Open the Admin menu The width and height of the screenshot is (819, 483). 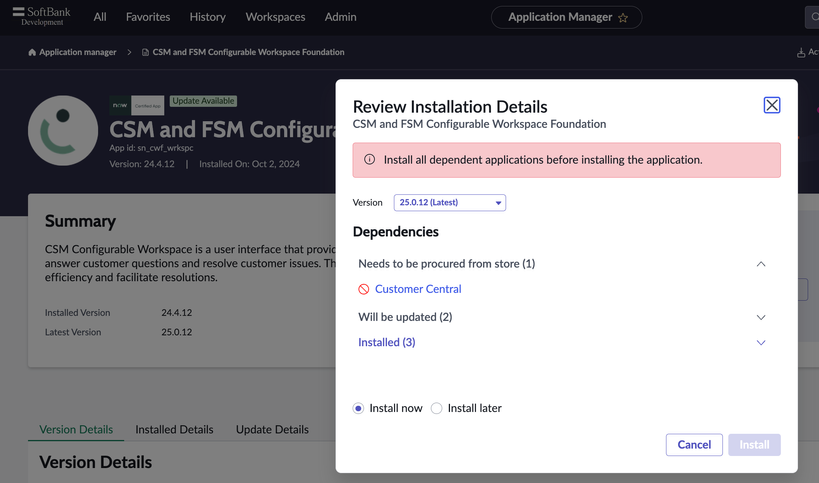coord(341,17)
